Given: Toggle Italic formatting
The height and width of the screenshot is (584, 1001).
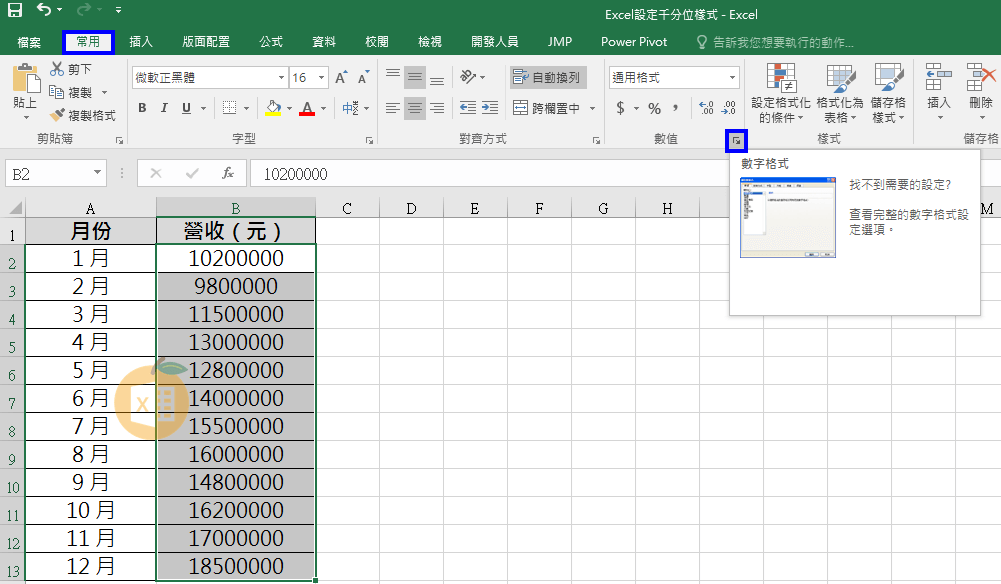Looking at the screenshot, I should 163,108.
